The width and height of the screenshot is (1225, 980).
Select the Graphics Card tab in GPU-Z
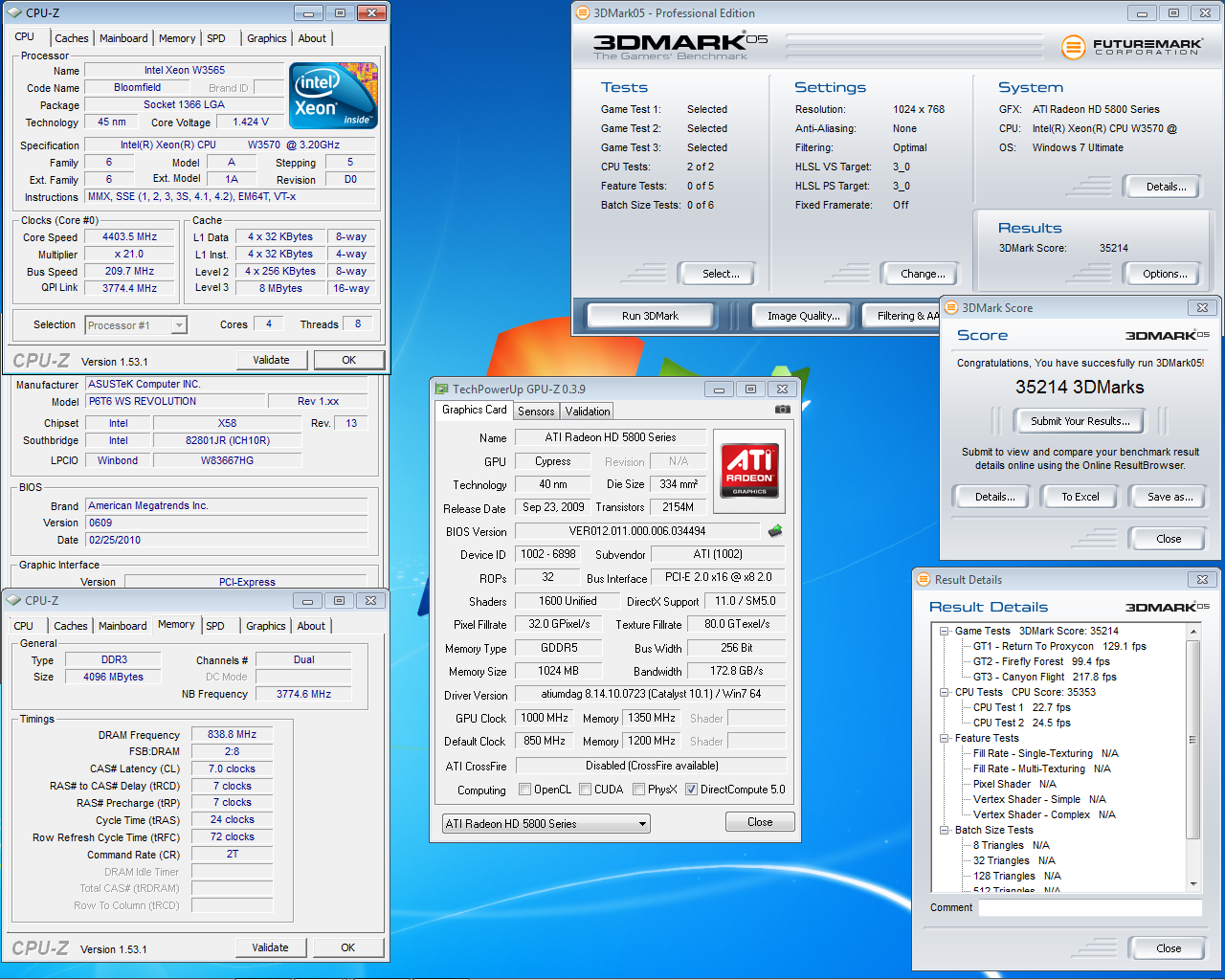pos(474,409)
